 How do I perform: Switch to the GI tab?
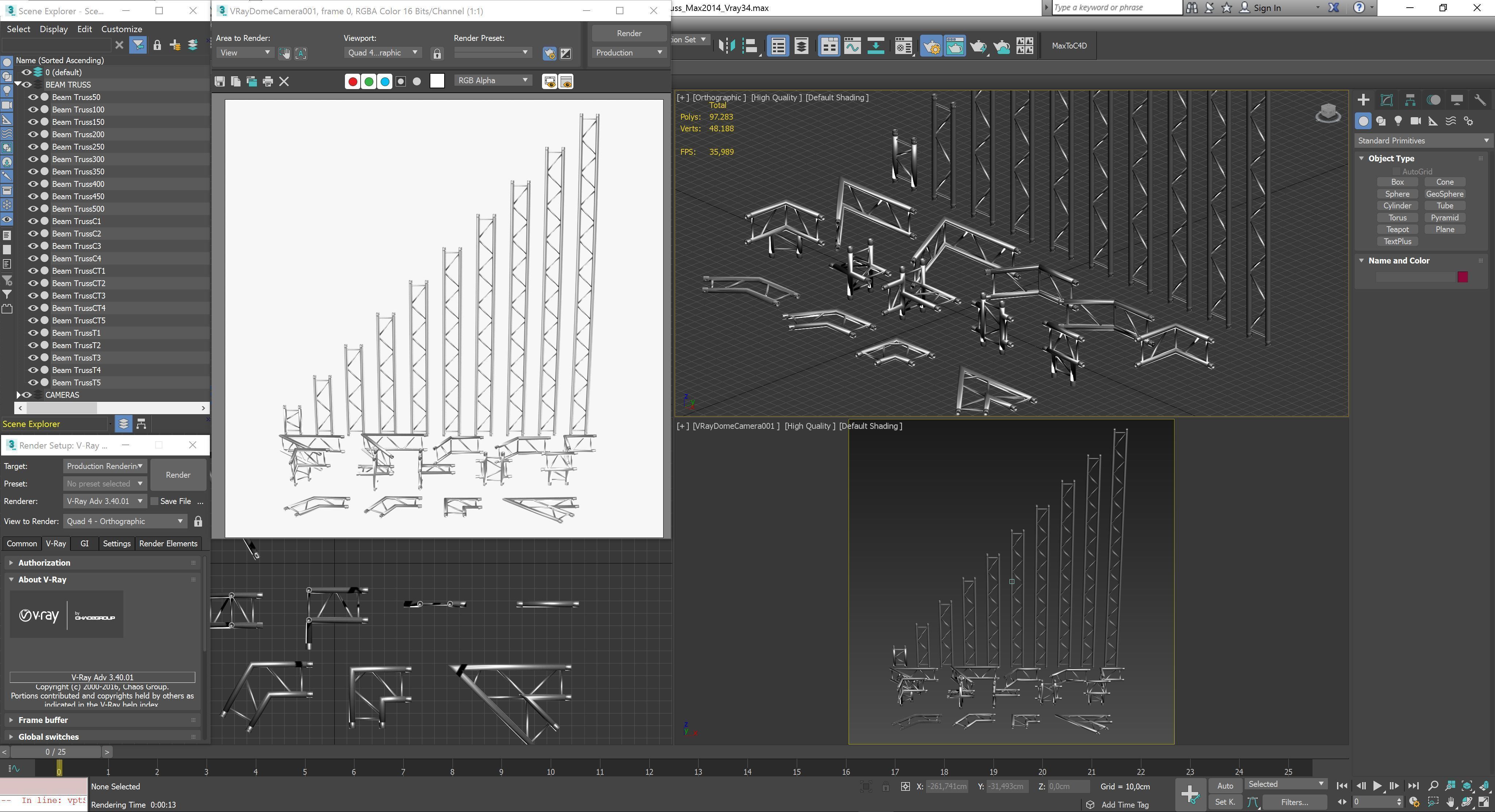tap(84, 543)
